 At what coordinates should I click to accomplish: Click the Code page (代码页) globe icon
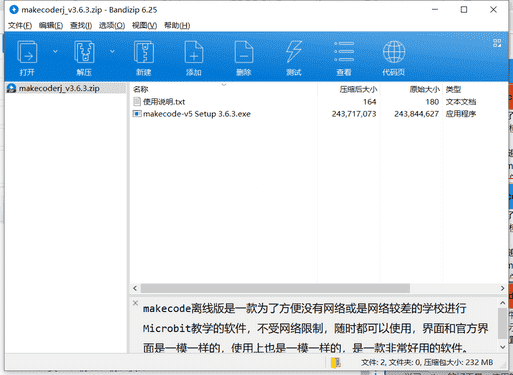394,52
